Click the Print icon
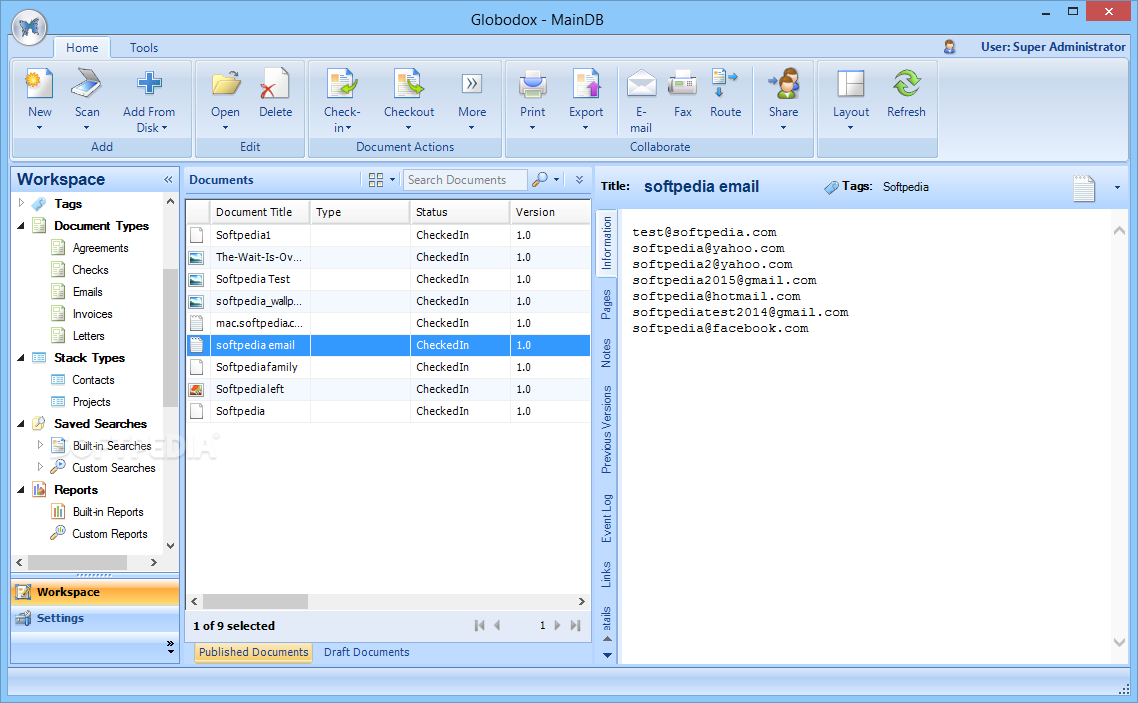1138x703 pixels. (x=533, y=84)
